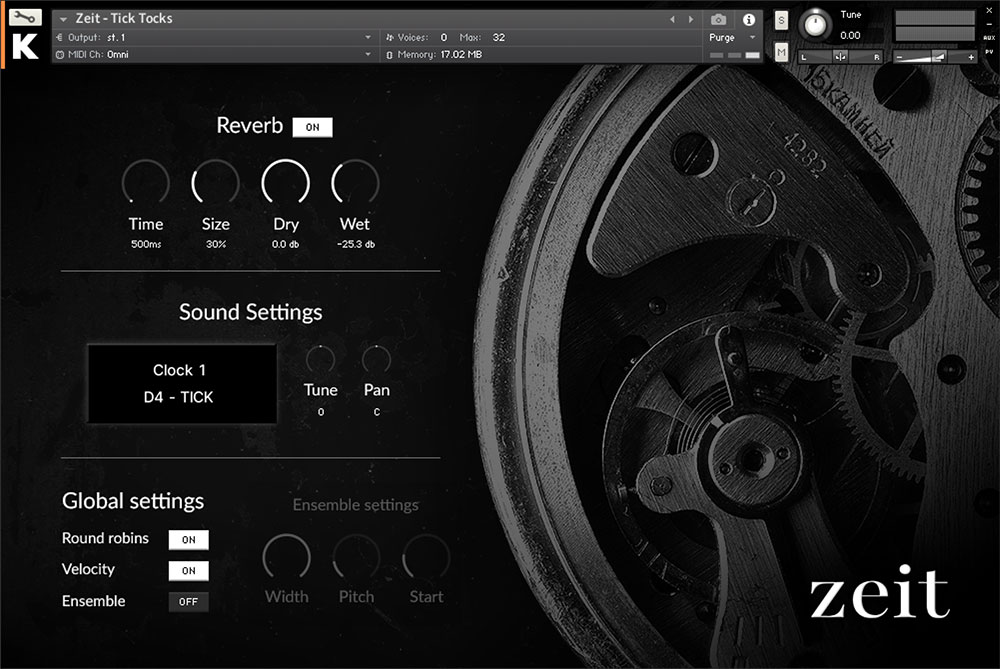Screen dimensions: 1000x669
Task: Solo the instrument with S button
Action: [781, 20]
